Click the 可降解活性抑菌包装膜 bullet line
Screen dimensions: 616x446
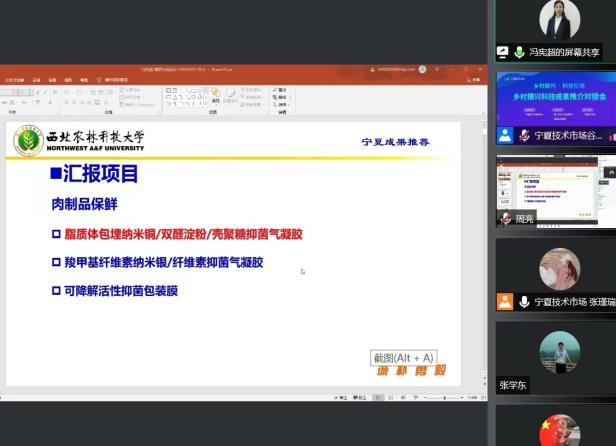point(115,290)
